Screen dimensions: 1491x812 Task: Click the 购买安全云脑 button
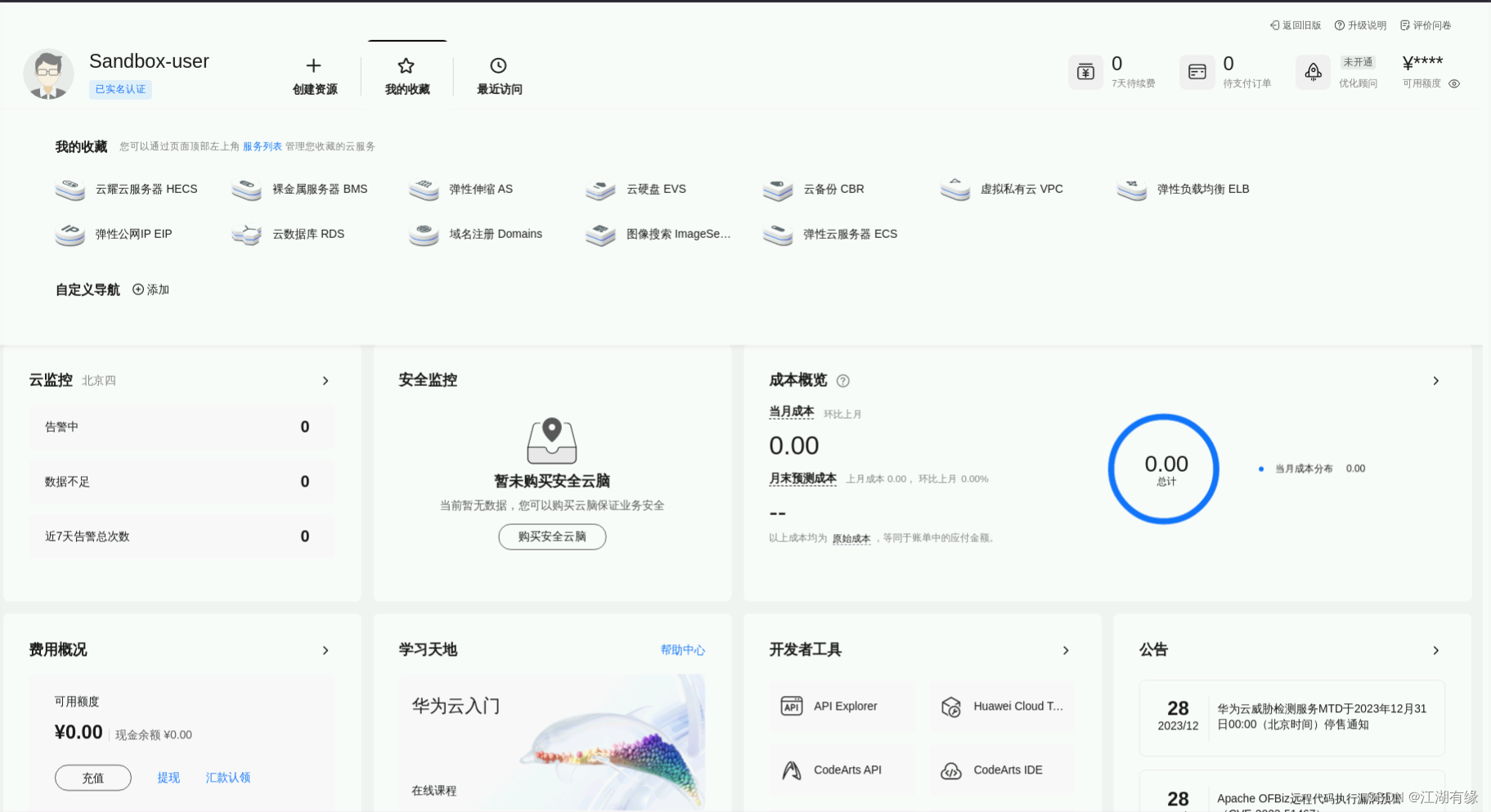click(x=552, y=536)
